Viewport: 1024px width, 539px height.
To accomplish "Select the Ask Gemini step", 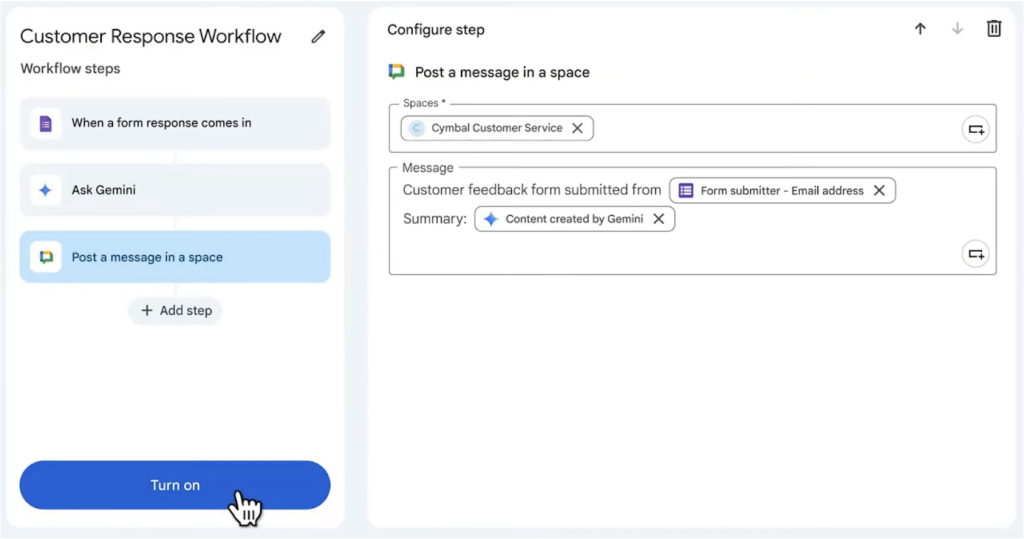I will (175, 190).
